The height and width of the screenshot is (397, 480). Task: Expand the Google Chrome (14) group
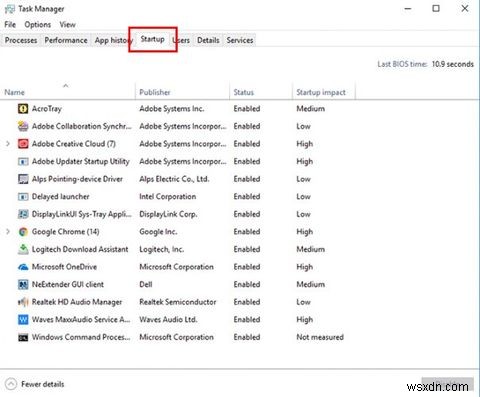8,232
